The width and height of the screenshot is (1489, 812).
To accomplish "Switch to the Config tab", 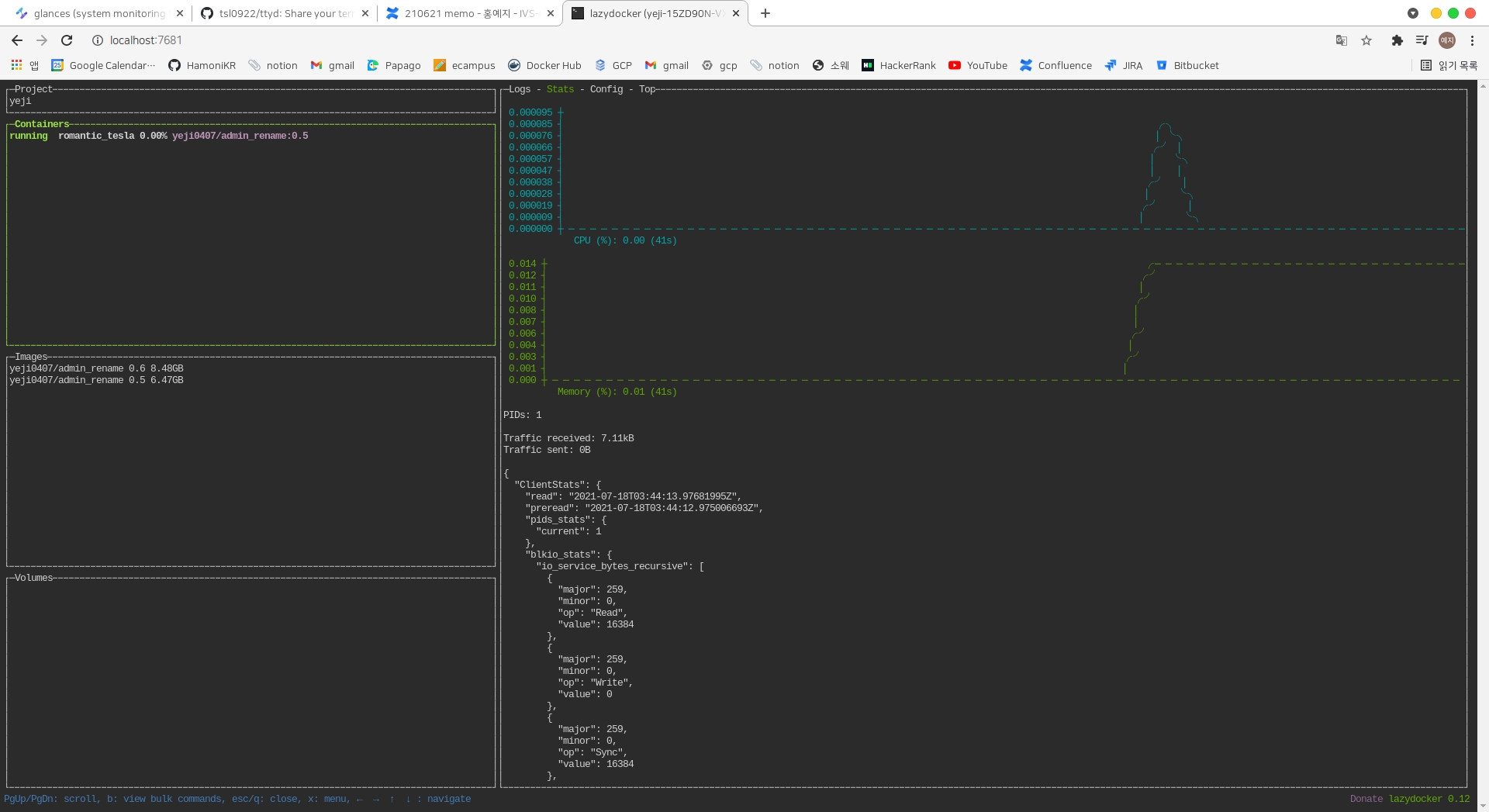I will coord(606,89).
